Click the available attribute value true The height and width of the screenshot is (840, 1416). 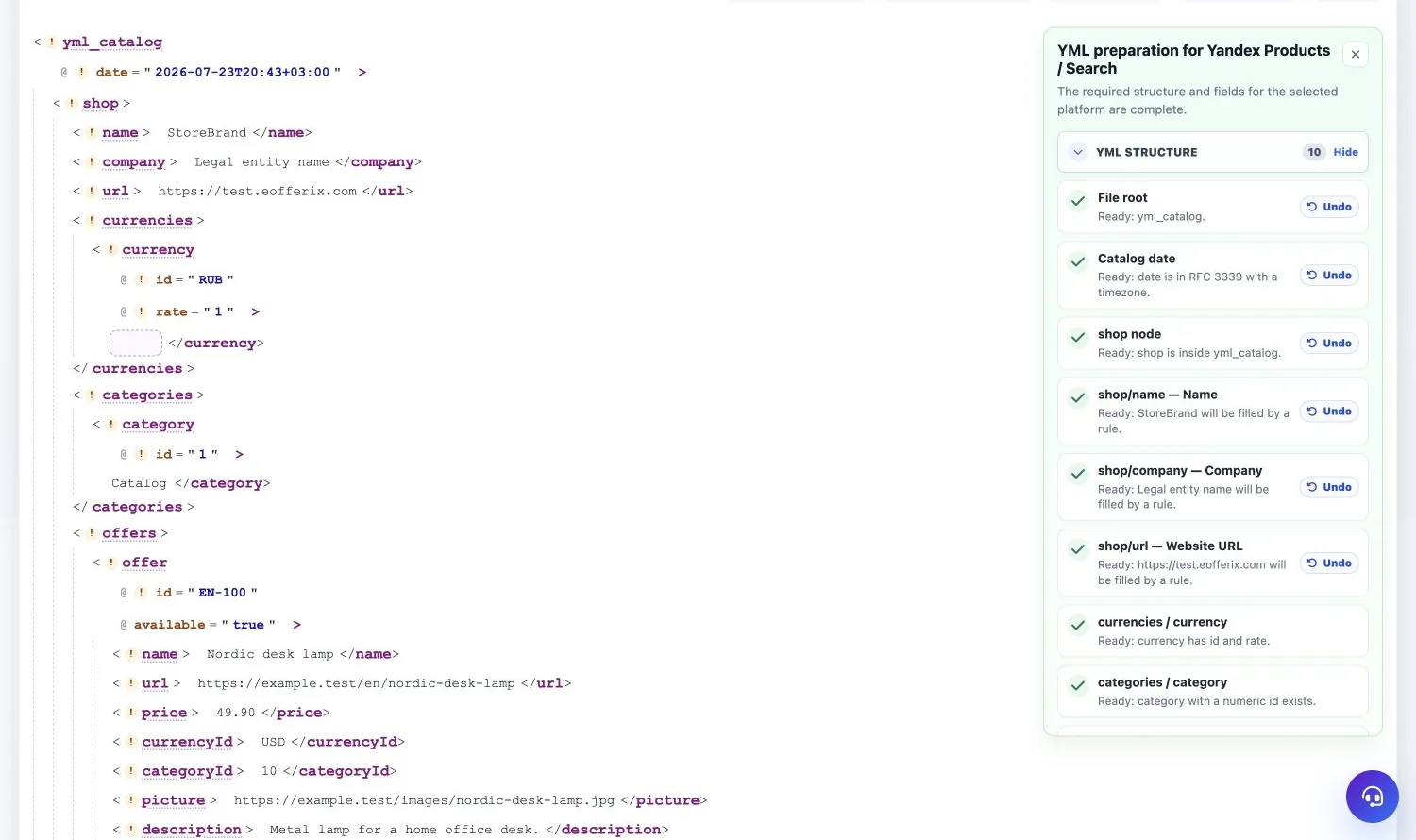click(248, 625)
